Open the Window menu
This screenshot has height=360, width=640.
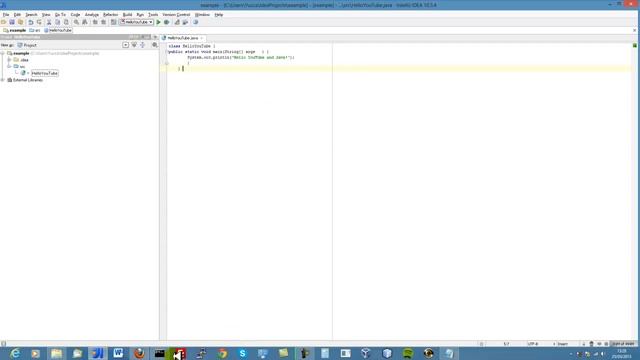click(202, 15)
